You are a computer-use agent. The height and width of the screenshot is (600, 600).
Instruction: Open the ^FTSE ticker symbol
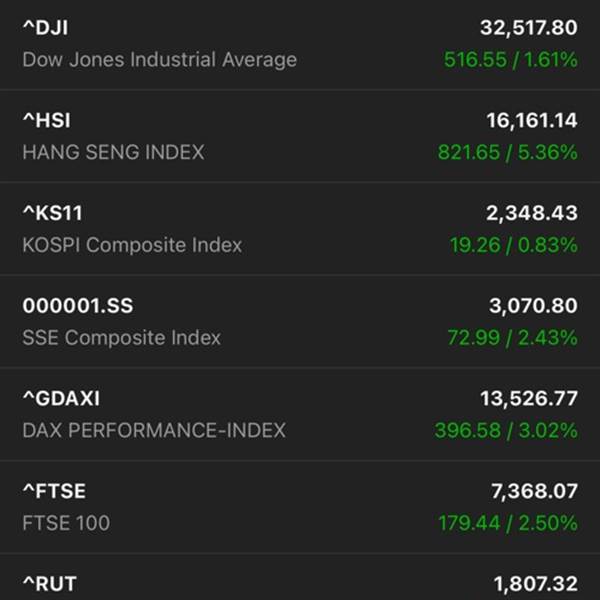coord(54,491)
